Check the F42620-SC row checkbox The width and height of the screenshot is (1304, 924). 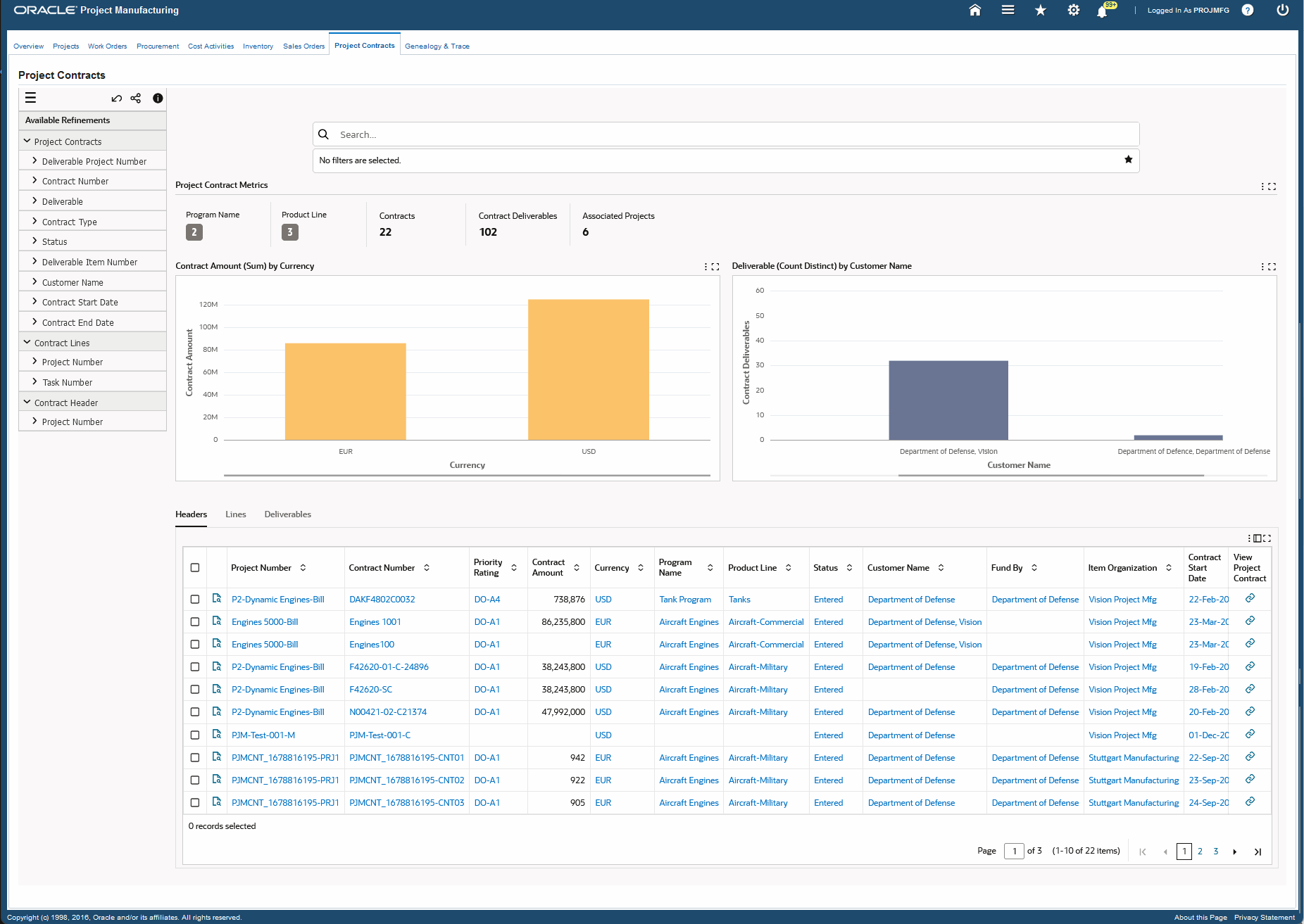(195, 690)
